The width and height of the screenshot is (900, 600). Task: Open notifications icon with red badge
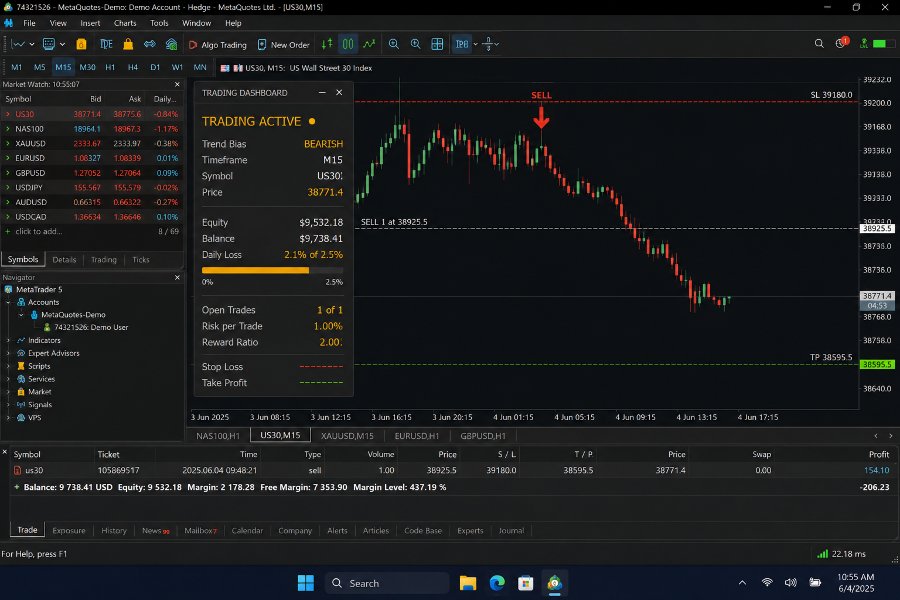[x=842, y=43]
